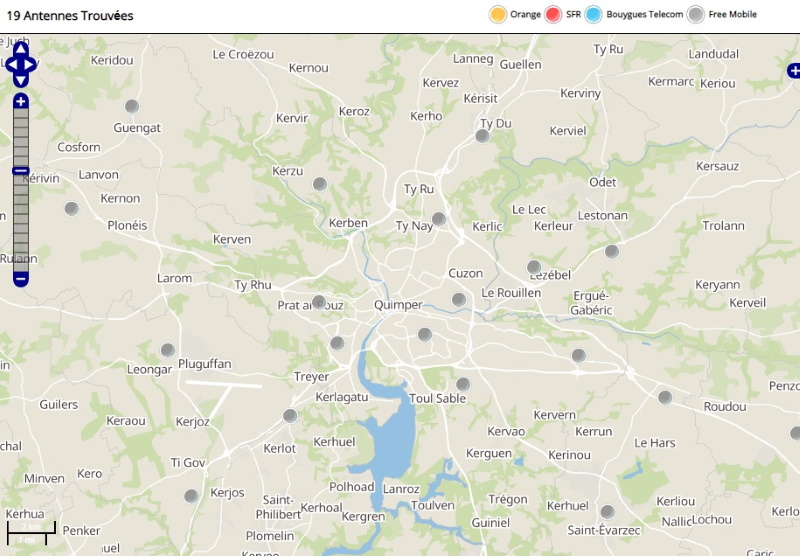Click the antenna marker above Guengat
The image size is (800, 556).
pyautogui.click(x=131, y=107)
